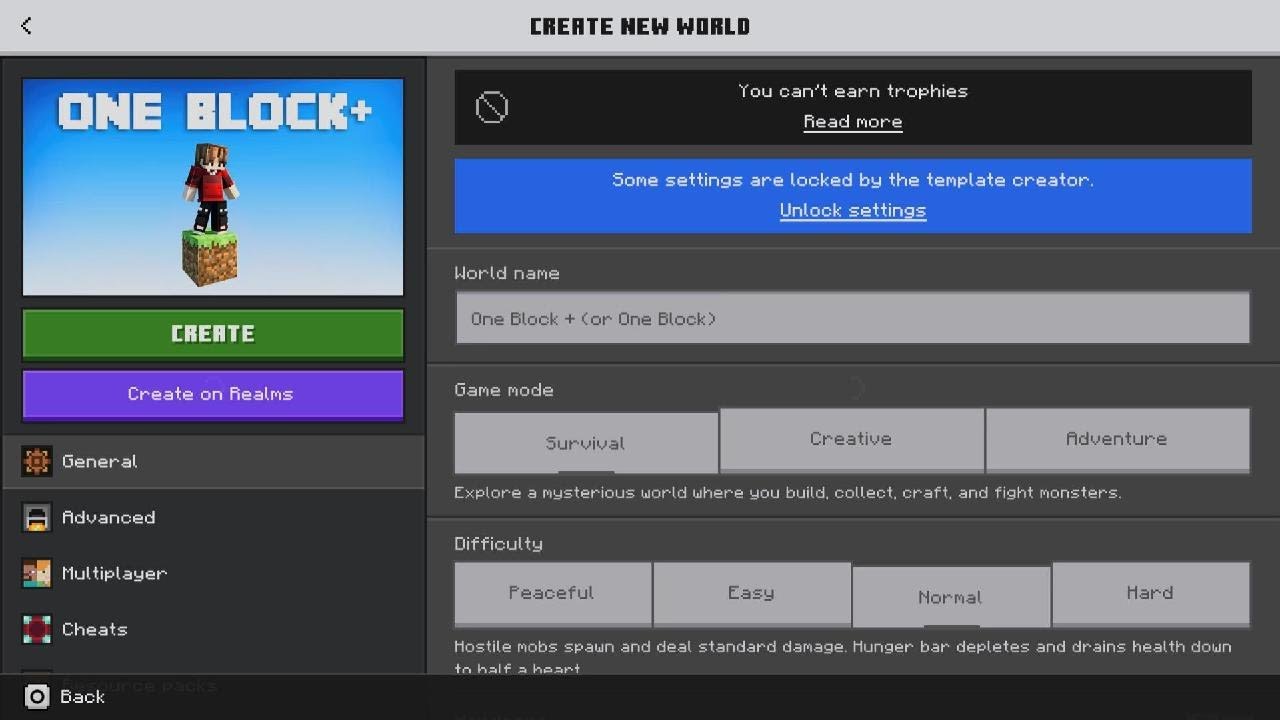Click the green Create button

coord(213,334)
